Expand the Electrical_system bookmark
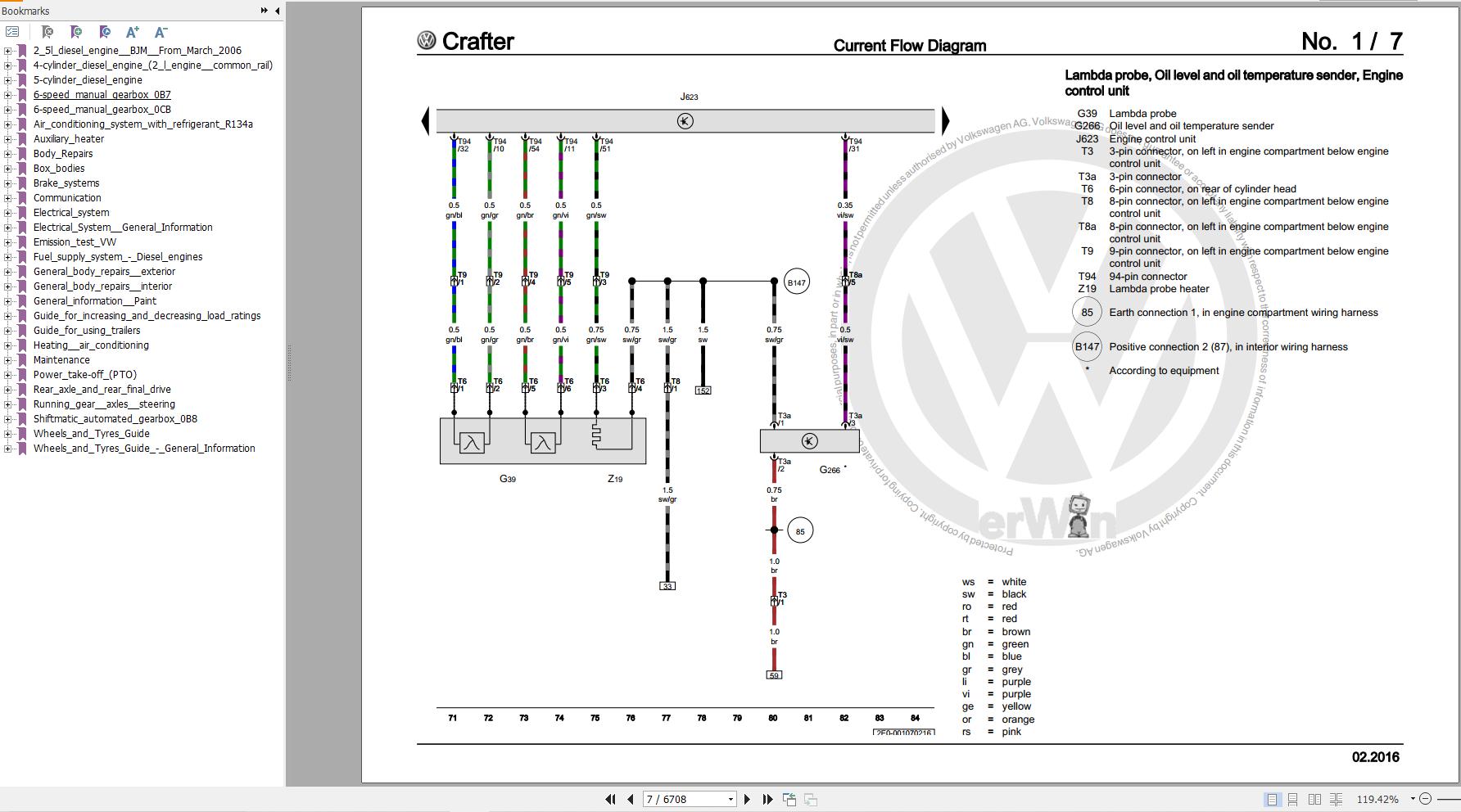Viewport: 1461px width, 812px height. coord(7,212)
